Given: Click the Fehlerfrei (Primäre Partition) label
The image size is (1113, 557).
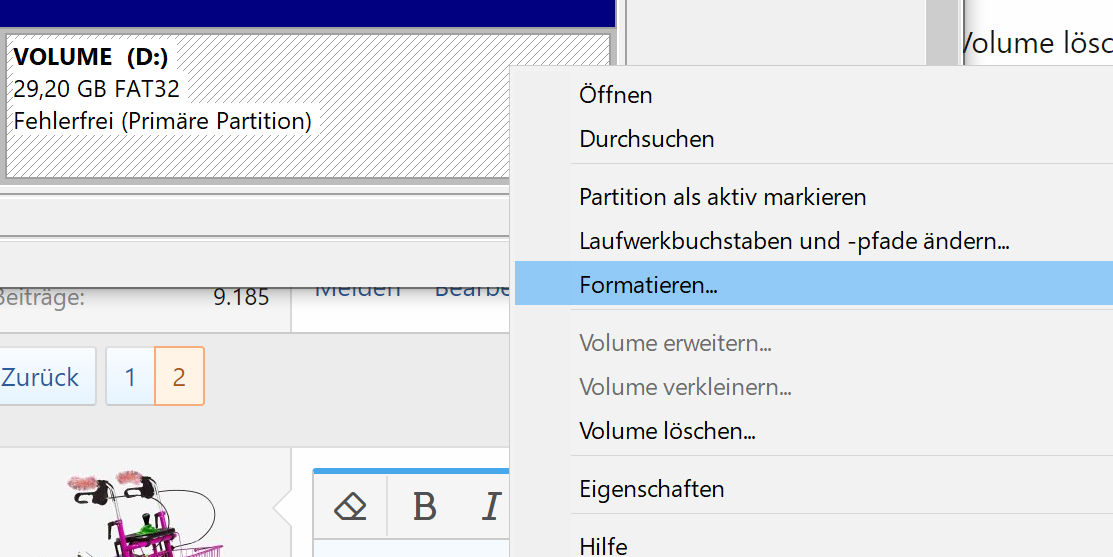Looking at the screenshot, I should (x=163, y=121).
